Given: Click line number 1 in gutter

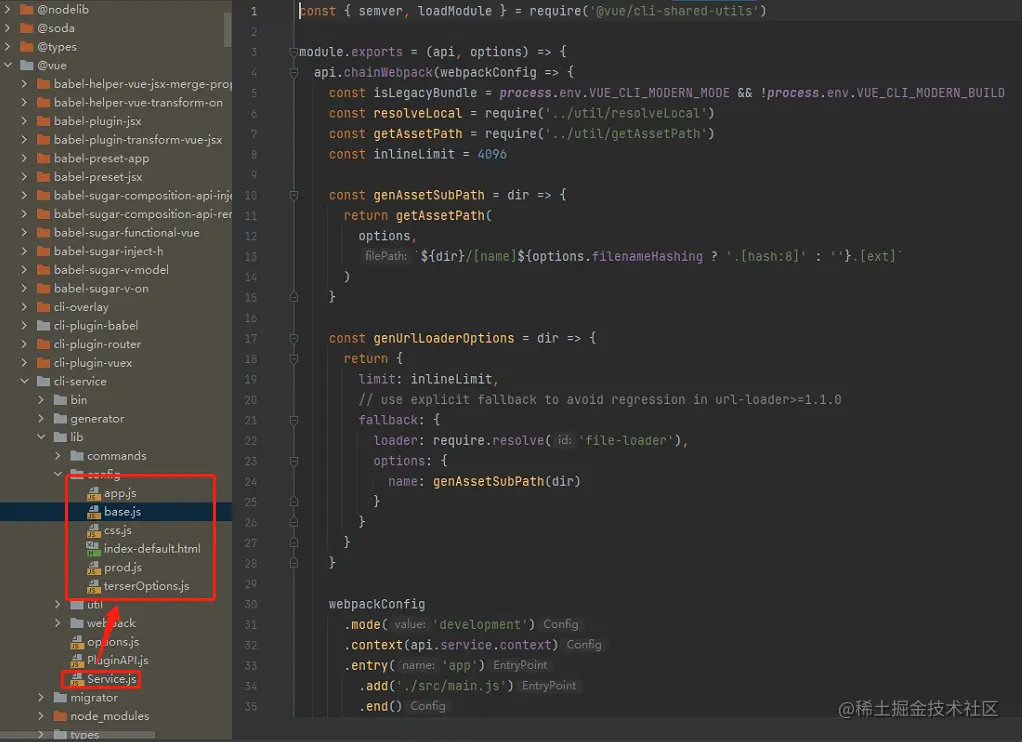Looking at the screenshot, I should click(x=254, y=11).
